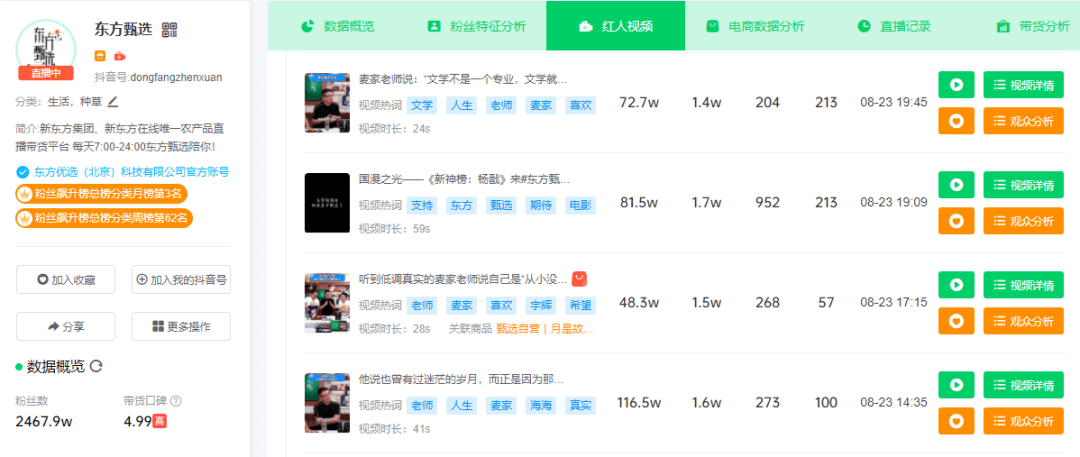This screenshot has height=457, width=1080.
Task: Play the 48.3w video with green button
Action: click(956, 285)
